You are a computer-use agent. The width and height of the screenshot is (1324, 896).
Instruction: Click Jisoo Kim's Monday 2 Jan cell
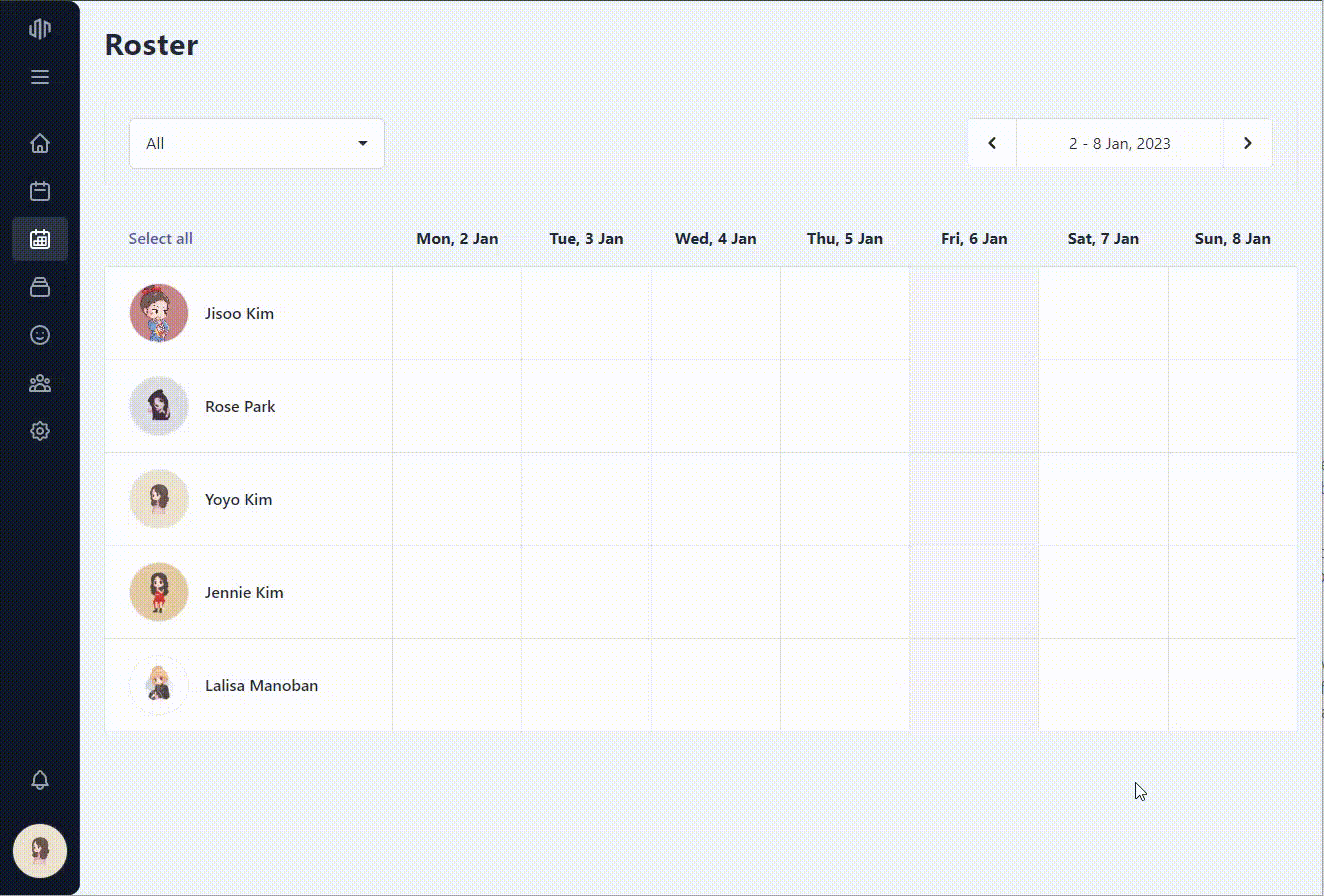click(457, 313)
